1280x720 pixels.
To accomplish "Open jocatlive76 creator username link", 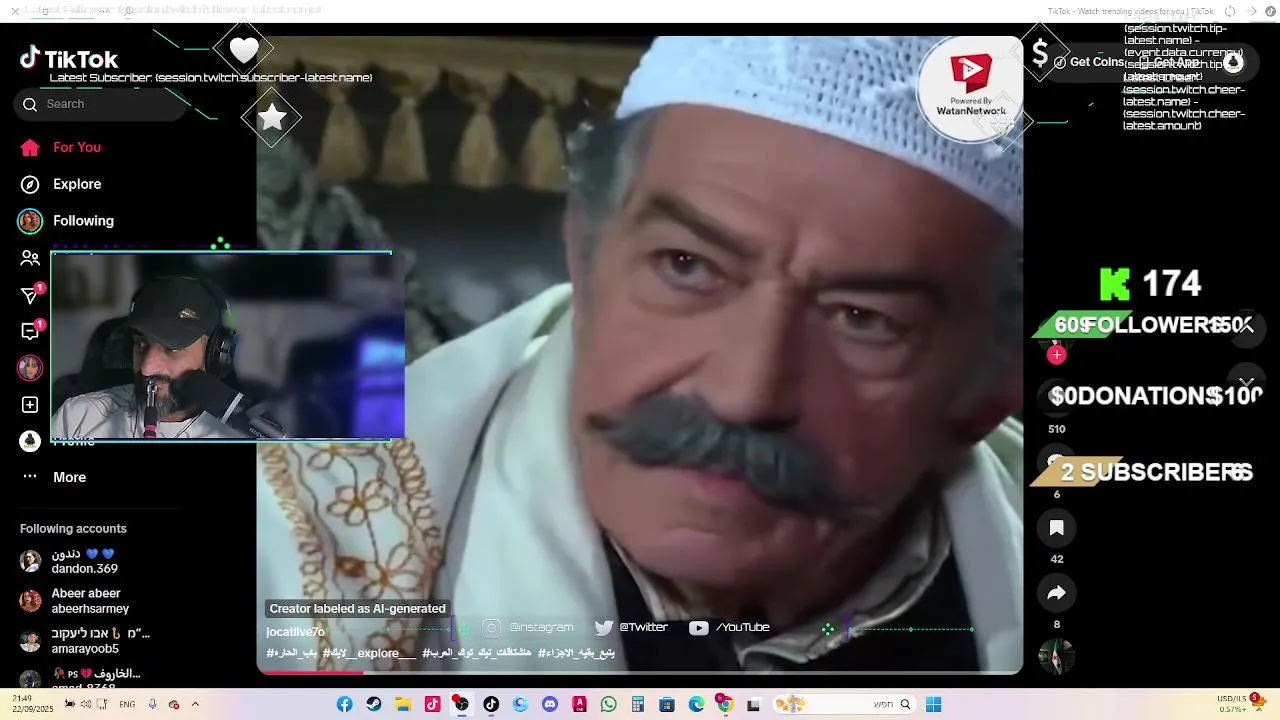I will 295,632.
